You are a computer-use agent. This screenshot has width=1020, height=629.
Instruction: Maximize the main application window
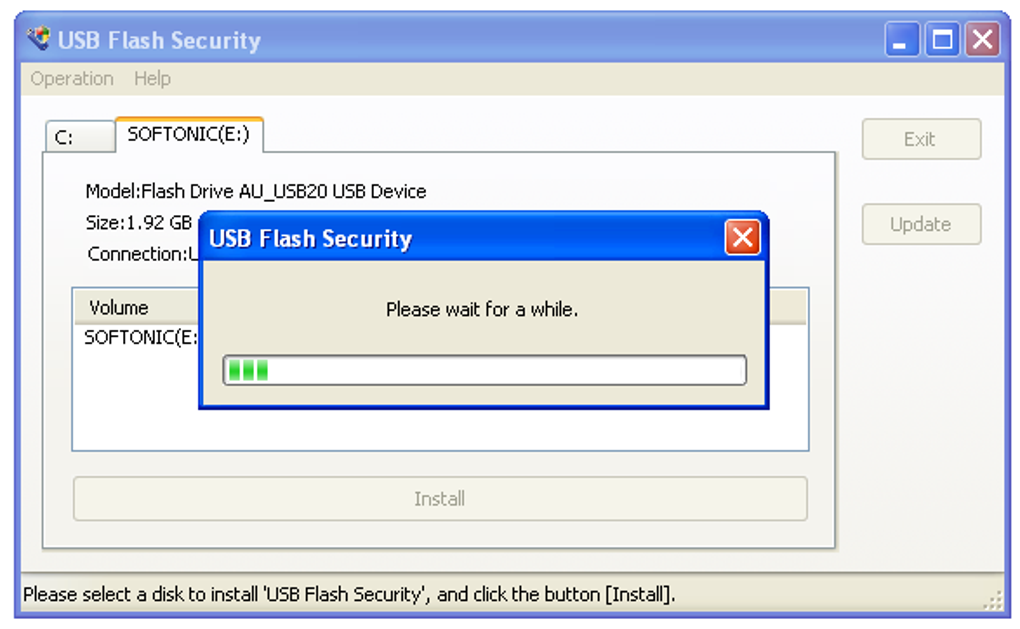click(x=942, y=40)
